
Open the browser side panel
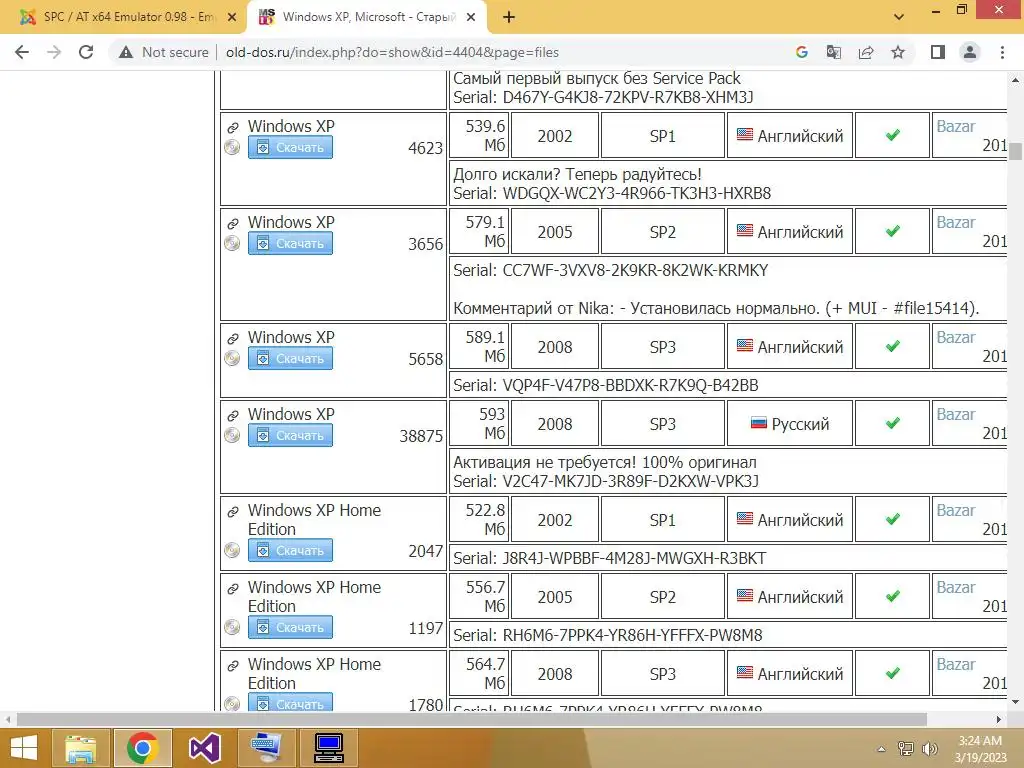tap(938, 52)
